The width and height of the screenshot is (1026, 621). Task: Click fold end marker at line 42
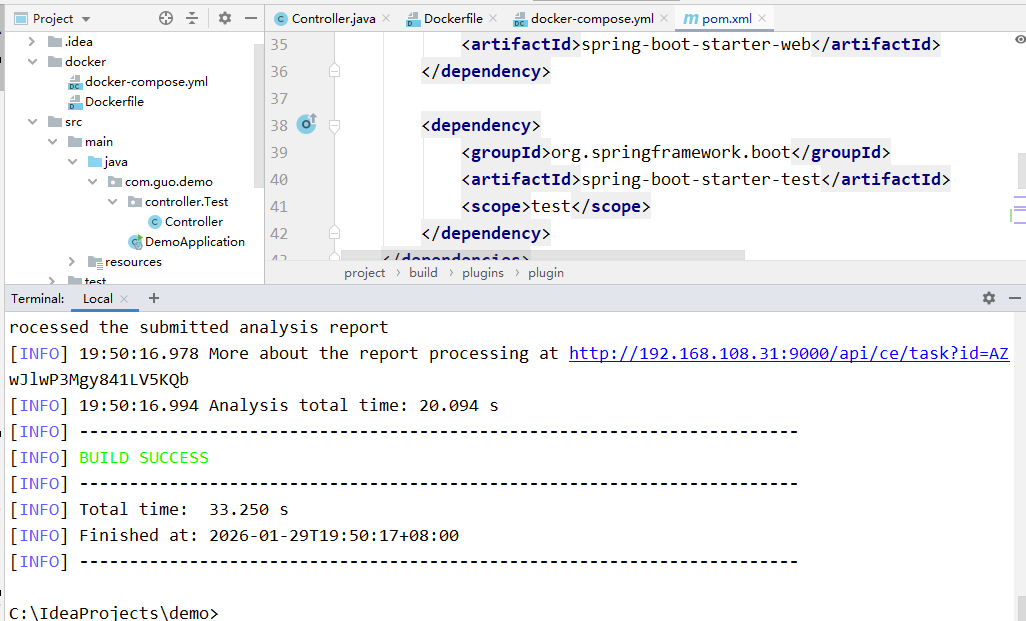(x=334, y=232)
